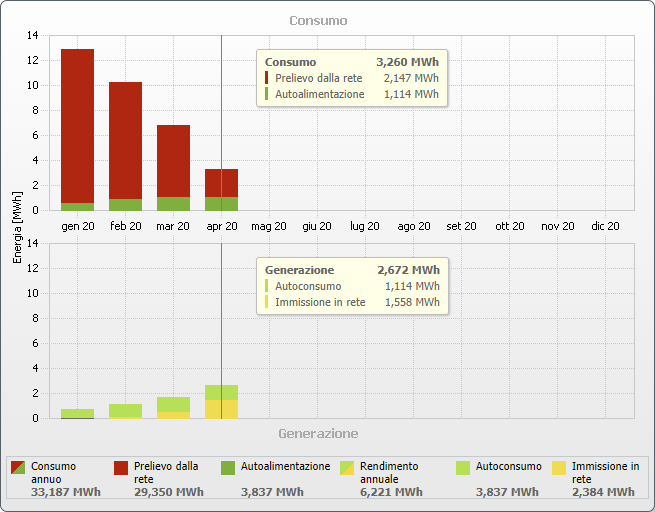Click 'Autoconsumo' in the Generazione tooltip
655x512 pixels.
308,286
